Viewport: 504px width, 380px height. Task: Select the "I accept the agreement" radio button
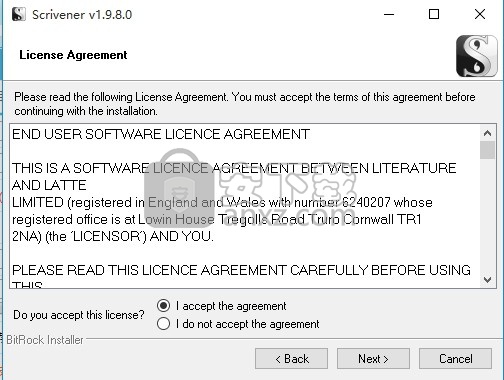(163, 306)
